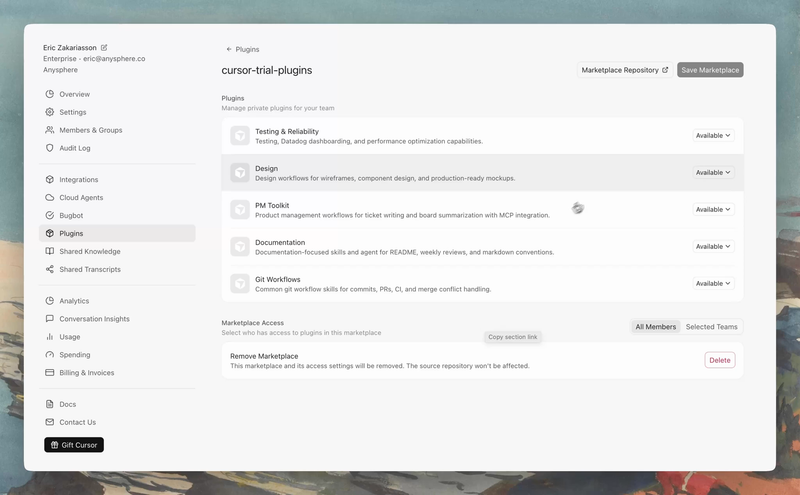
Task: Select the PM Toolkit plugin title
Action: 272,205
